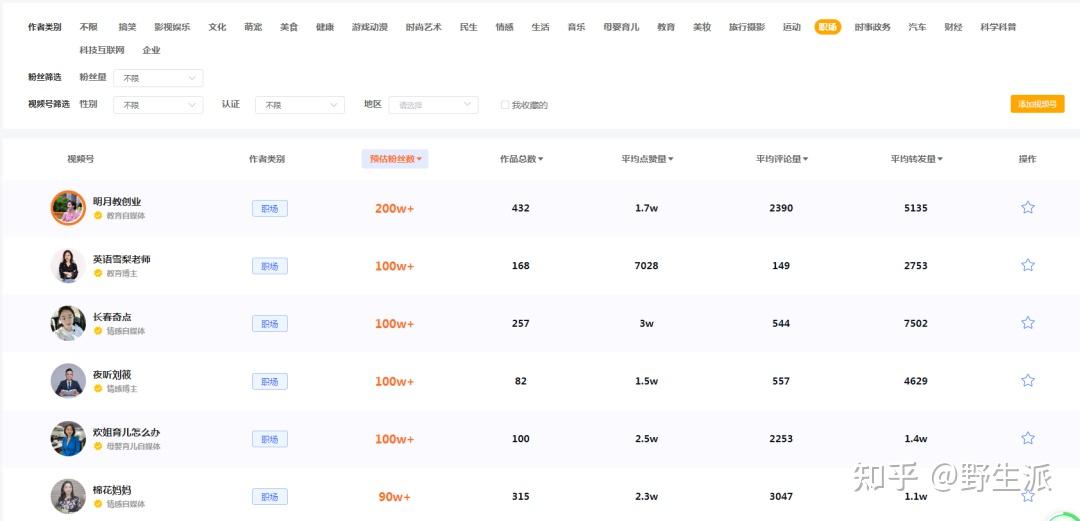This screenshot has height=521, width=1080.
Task: Select the 影视娱乐 category
Action: 172,28
